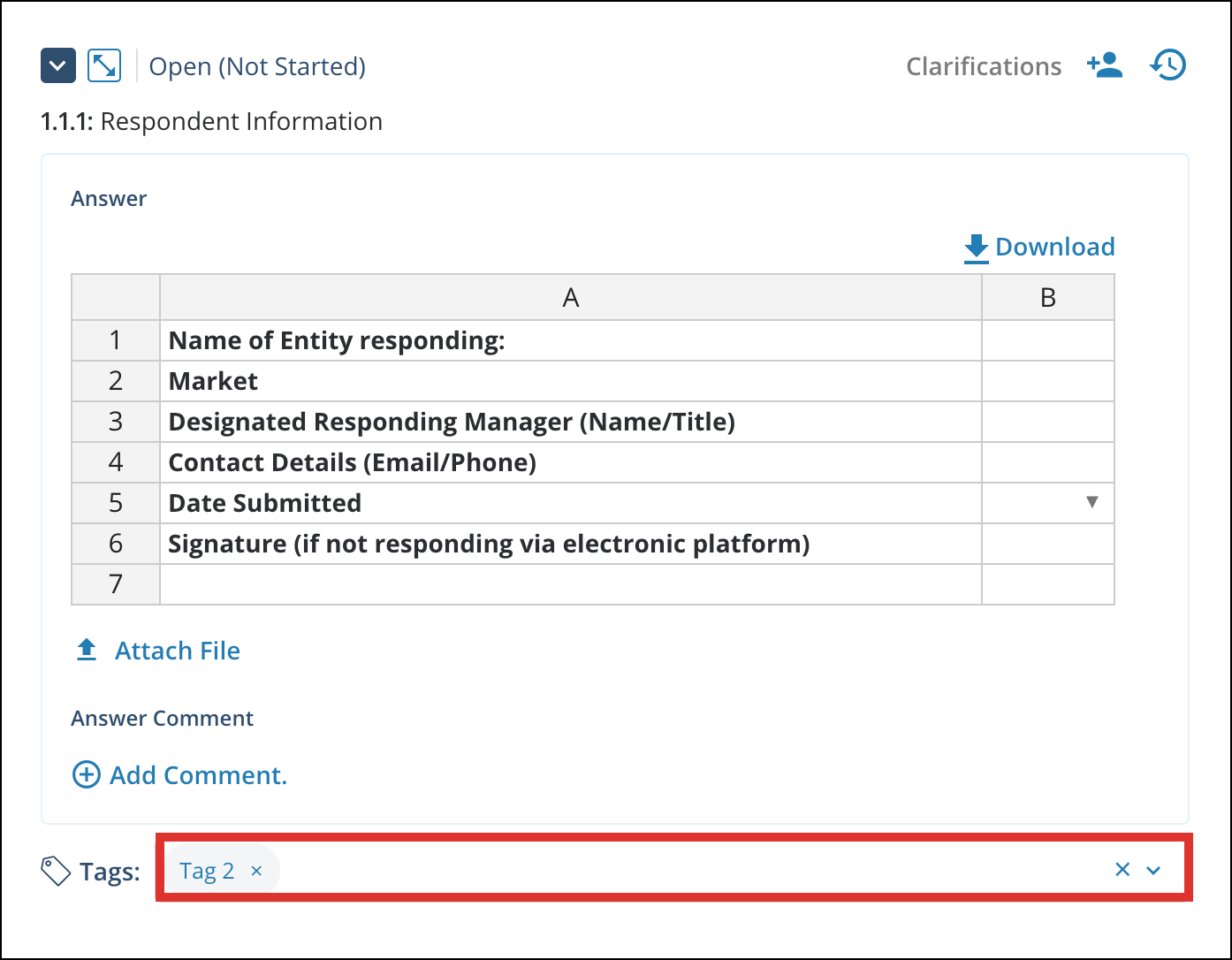Click the Download link

[x=1055, y=247]
